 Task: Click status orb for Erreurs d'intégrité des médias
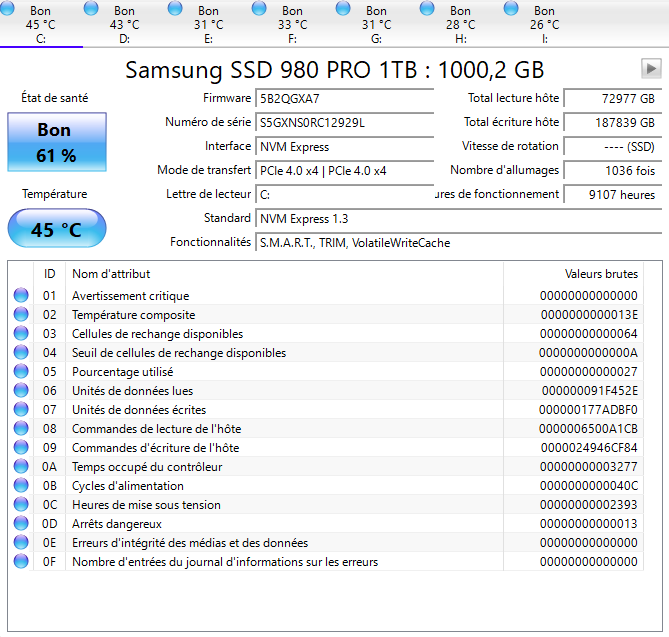pos(21,542)
